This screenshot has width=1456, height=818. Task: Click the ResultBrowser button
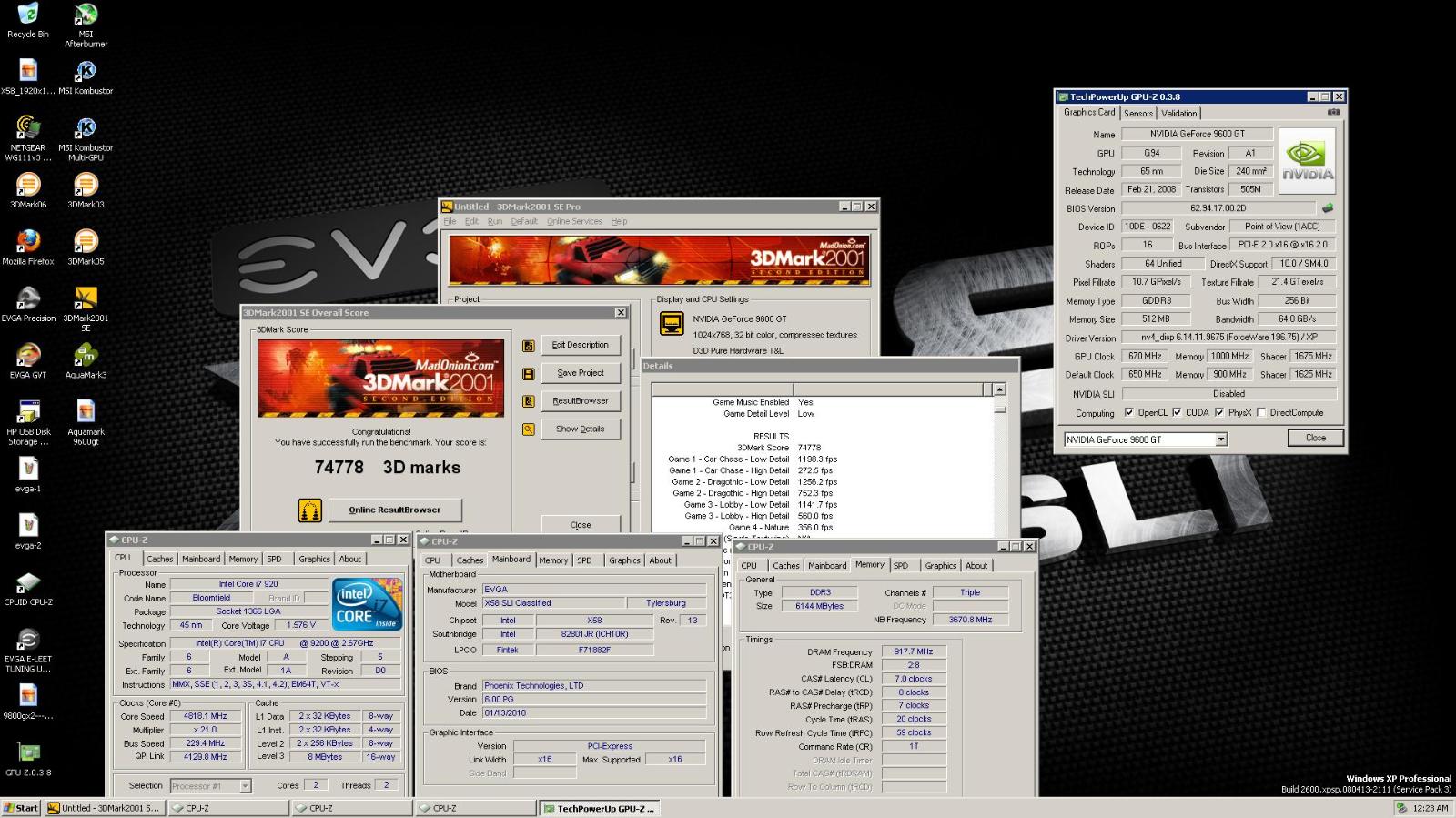pyautogui.click(x=581, y=401)
